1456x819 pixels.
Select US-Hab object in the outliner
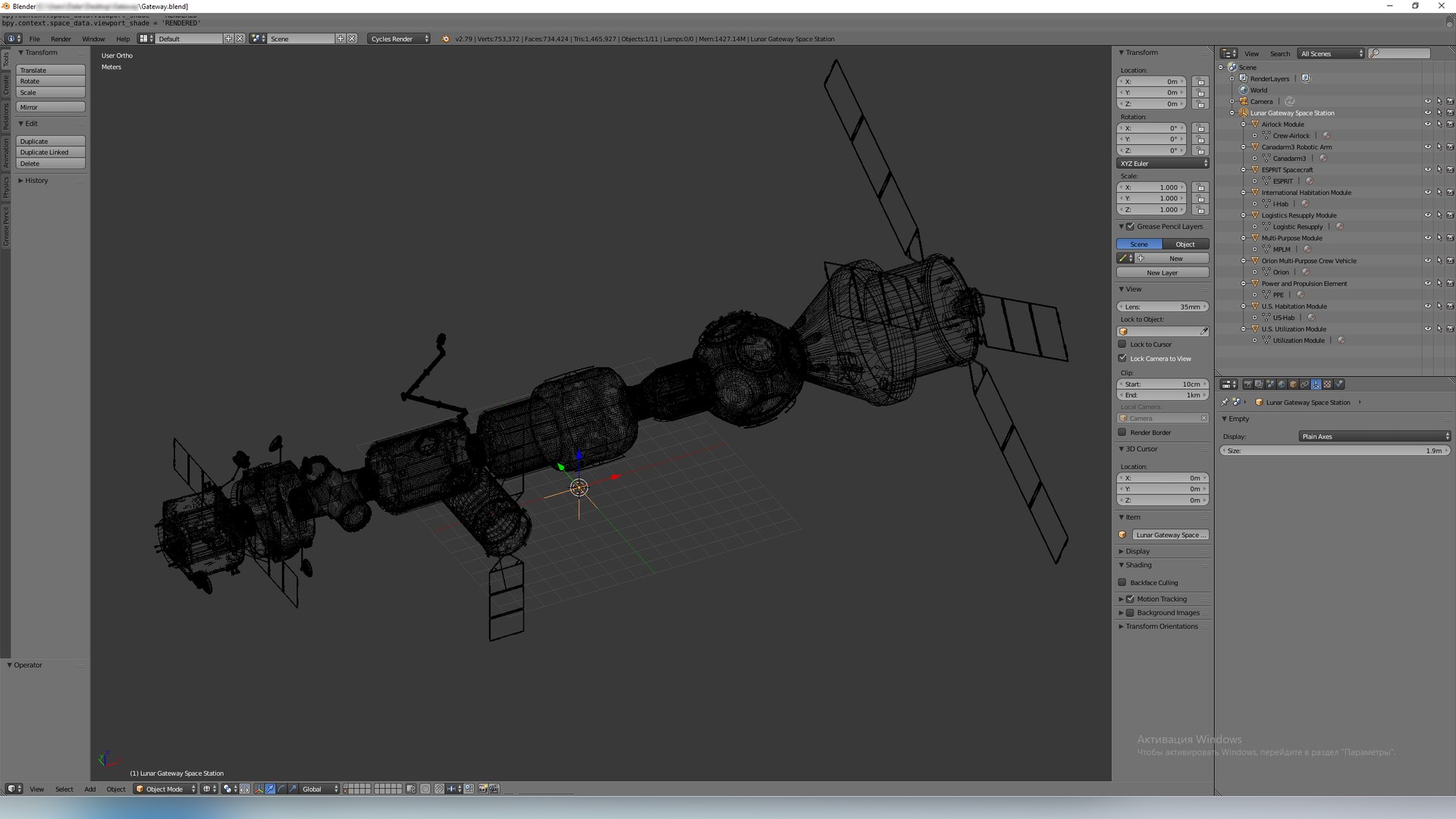point(1284,318)
